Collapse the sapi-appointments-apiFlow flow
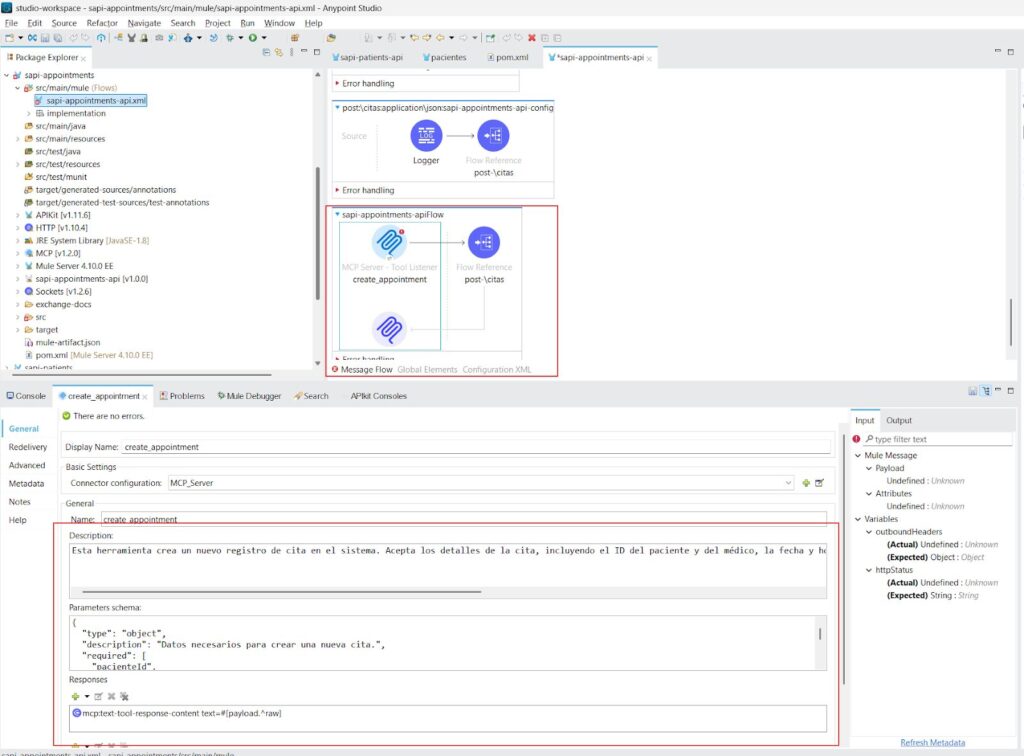 click(337, 214)
